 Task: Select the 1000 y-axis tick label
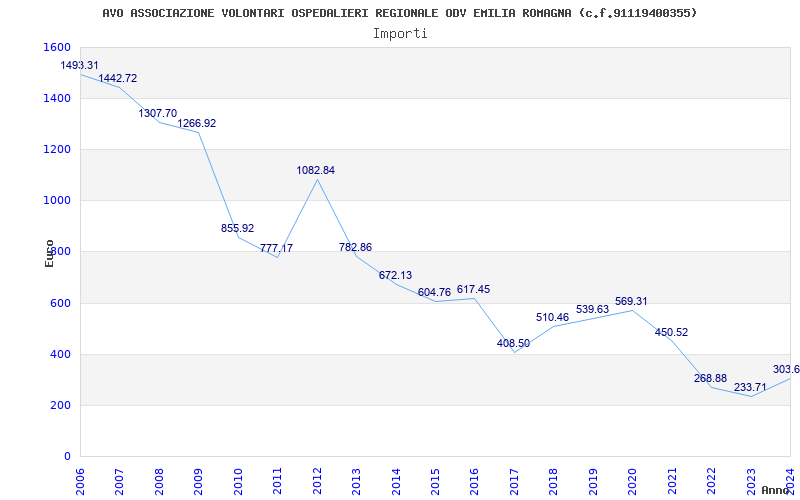tap(57, 201)
